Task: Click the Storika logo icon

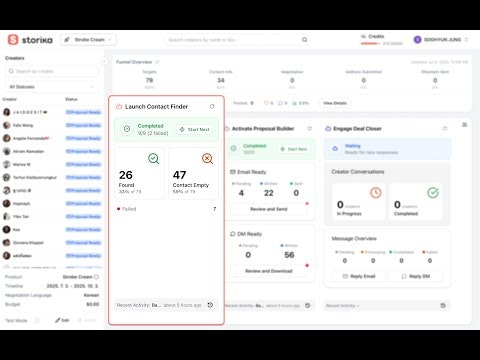Action: 13,40
